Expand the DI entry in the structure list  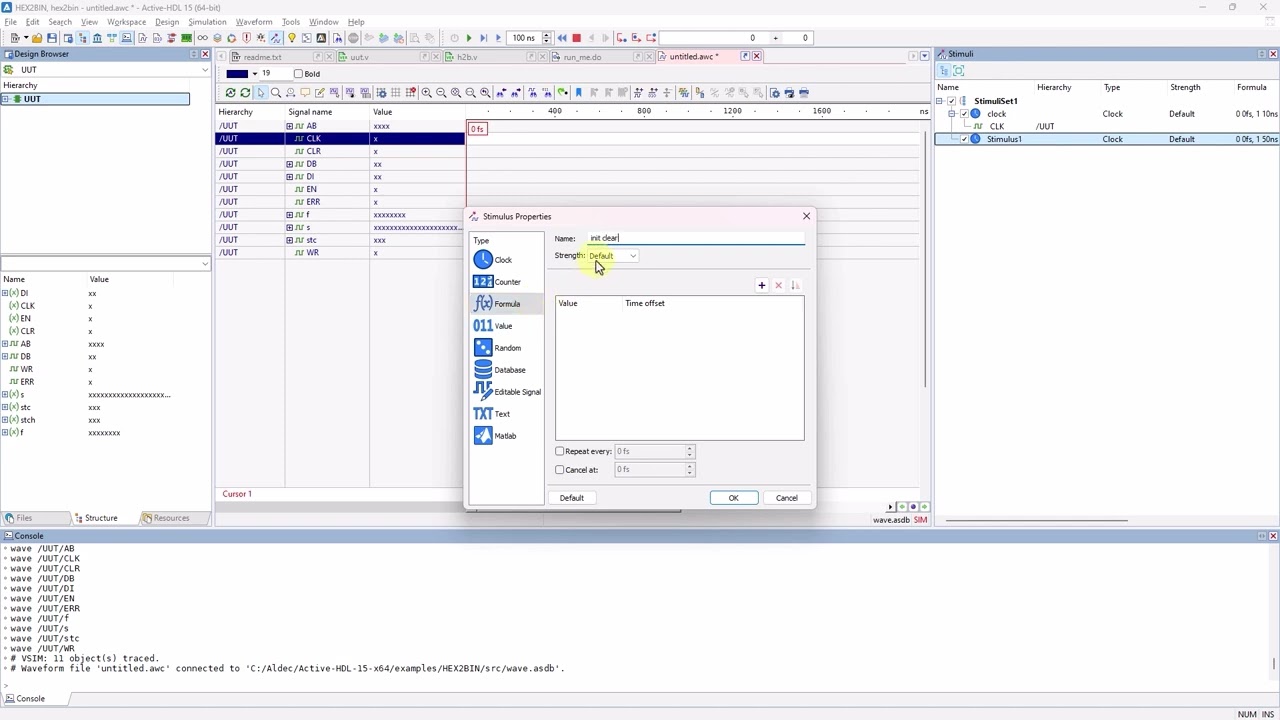pyautogui.click(x=5, y=293)
